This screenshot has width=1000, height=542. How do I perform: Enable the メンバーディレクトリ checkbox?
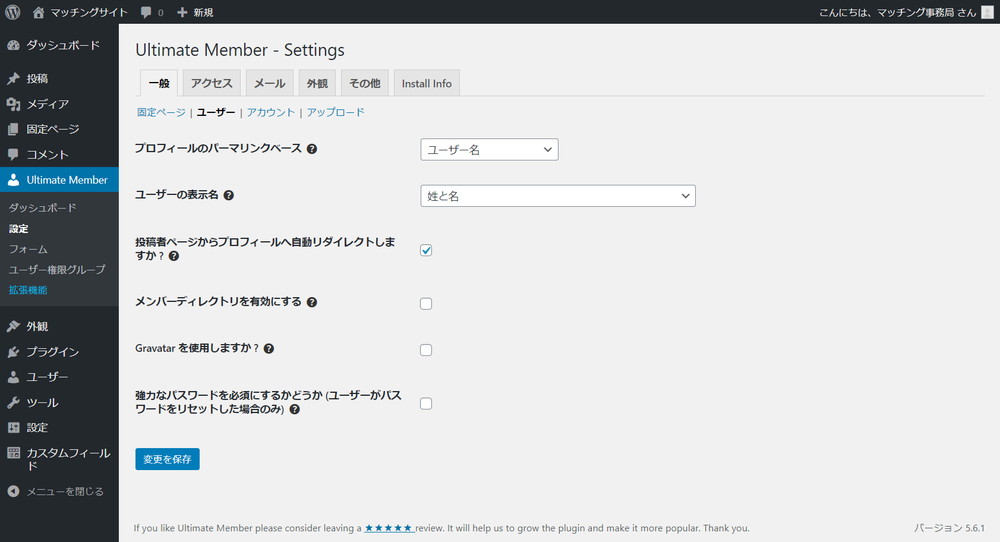[x=426, y=304]
